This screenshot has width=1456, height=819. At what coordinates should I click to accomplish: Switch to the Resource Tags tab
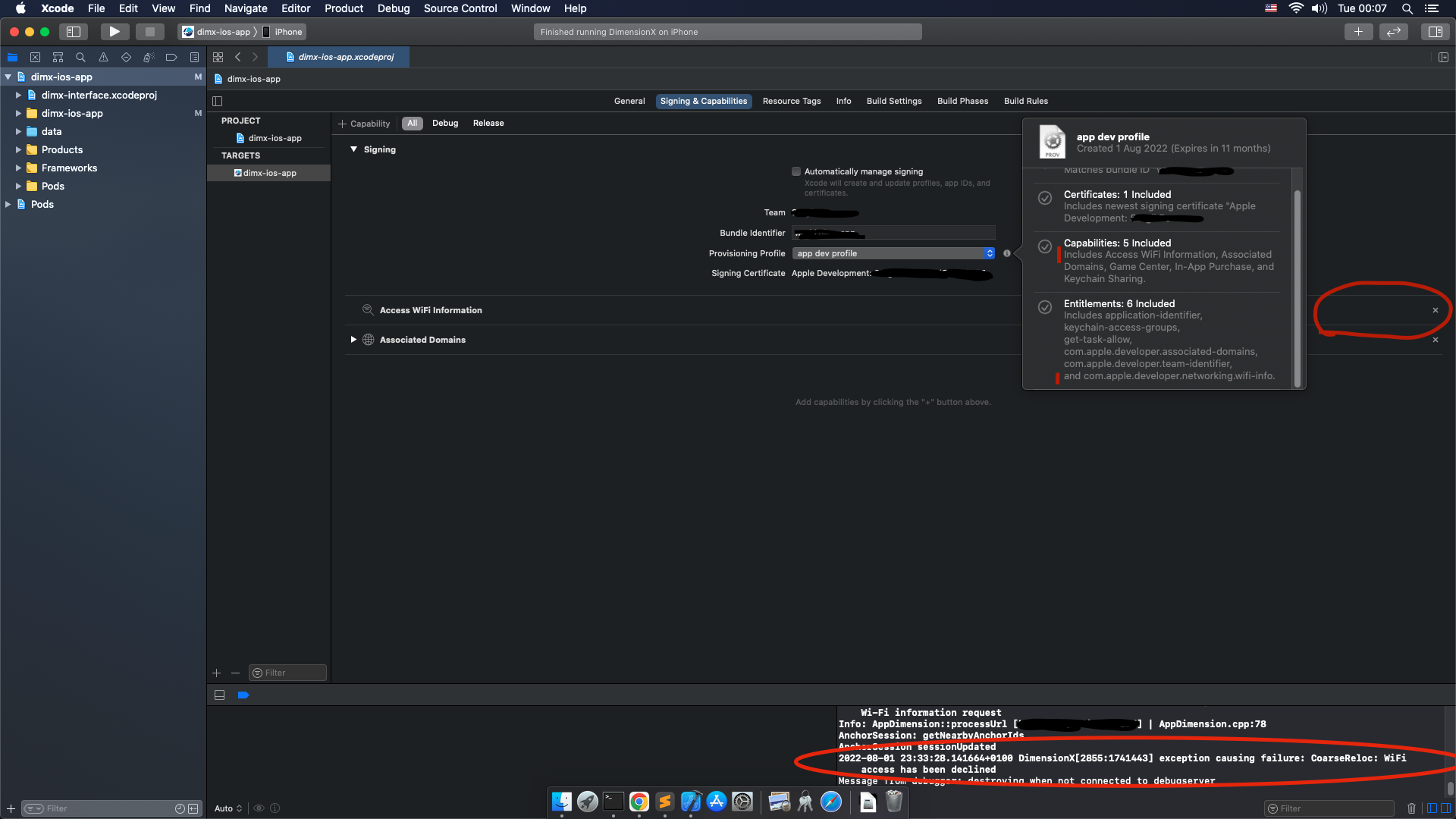tap(792, 101)
